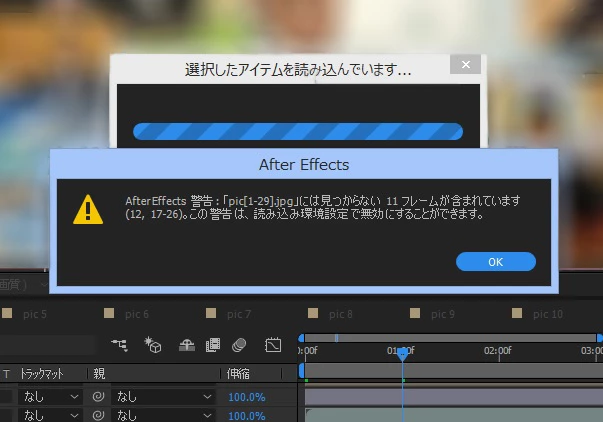This screenshot has width=603, height=422.
Task: Click the label color swatch of pic 10
Action: (x=517, y=313)
